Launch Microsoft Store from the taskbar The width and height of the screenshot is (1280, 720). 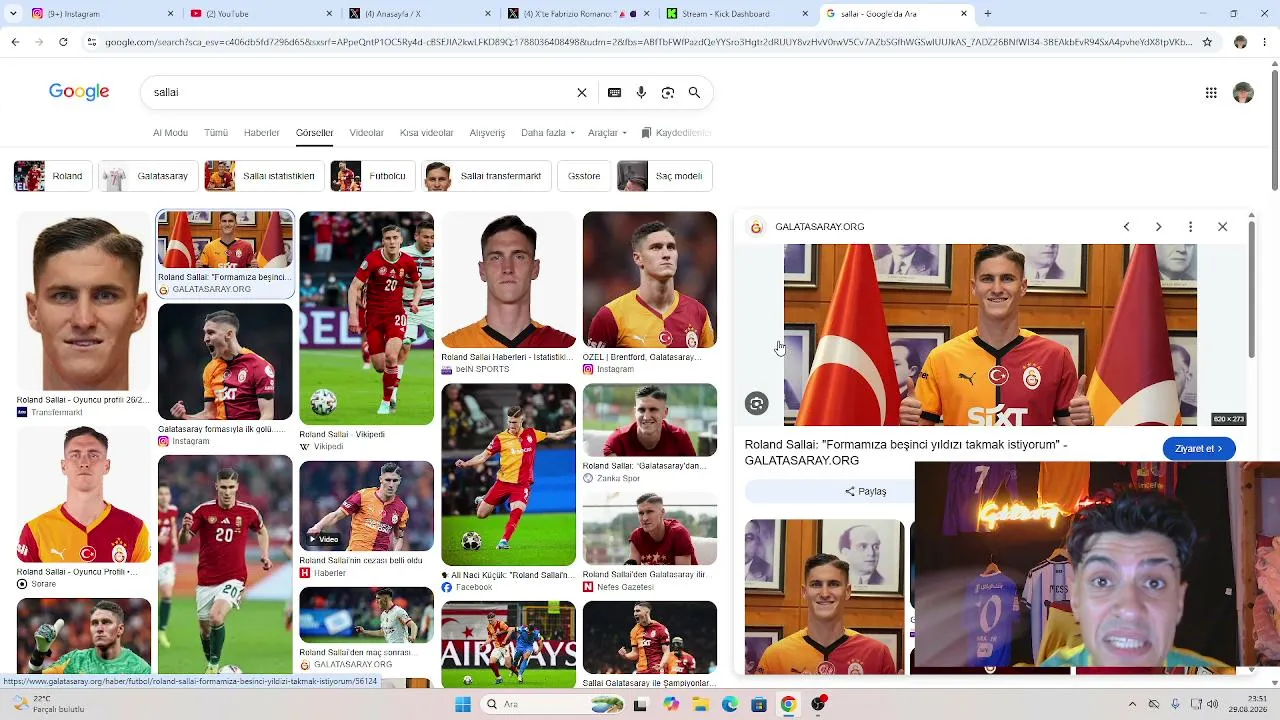pyautogui.click(x=759, y=704)
